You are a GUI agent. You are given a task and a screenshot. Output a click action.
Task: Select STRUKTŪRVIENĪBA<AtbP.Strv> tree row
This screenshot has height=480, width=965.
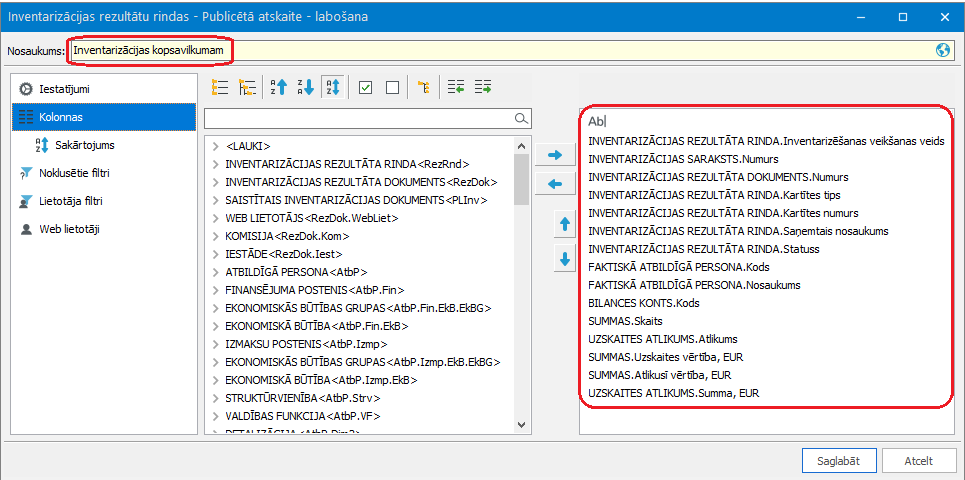359,398
